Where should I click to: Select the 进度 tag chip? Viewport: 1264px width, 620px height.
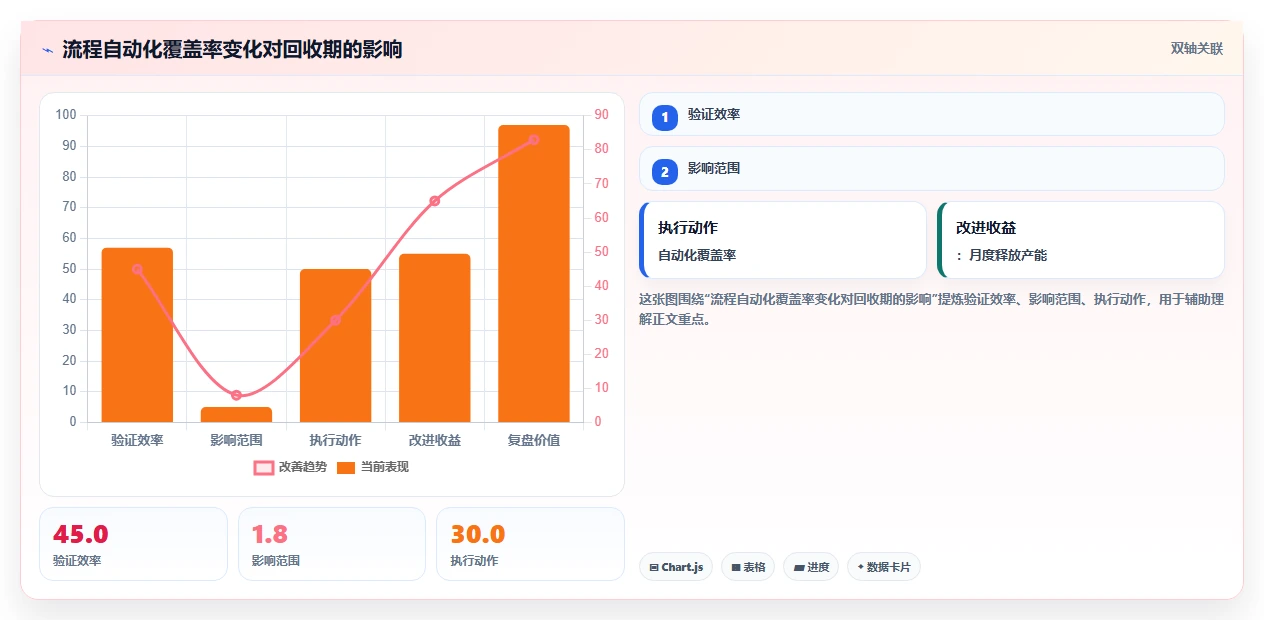(x=811, y=567)
